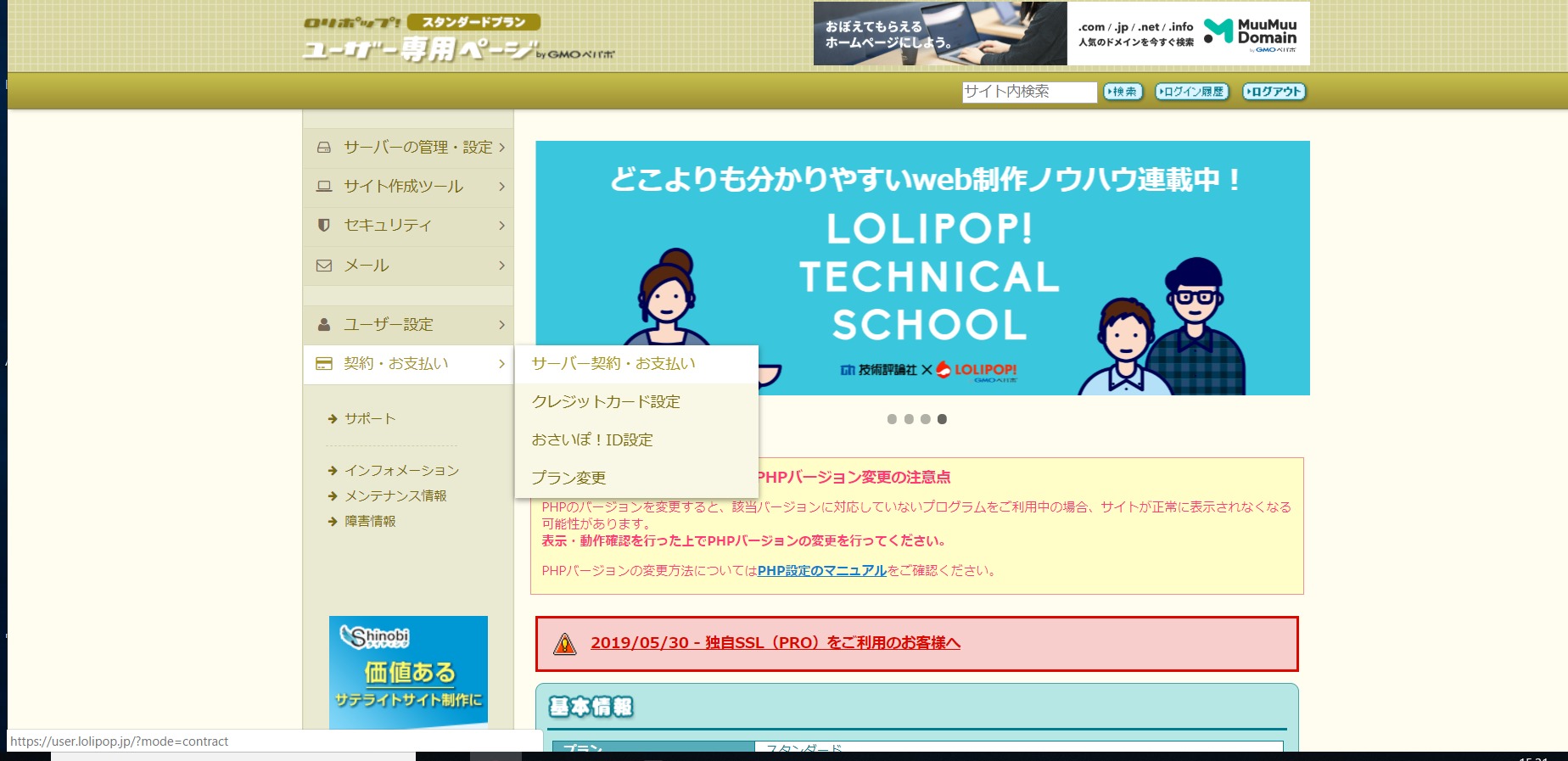This screenshot has width=1568, height=761.
Task: Click the laptop icon beside サイト作成ツール
Action: click(323, 187)
